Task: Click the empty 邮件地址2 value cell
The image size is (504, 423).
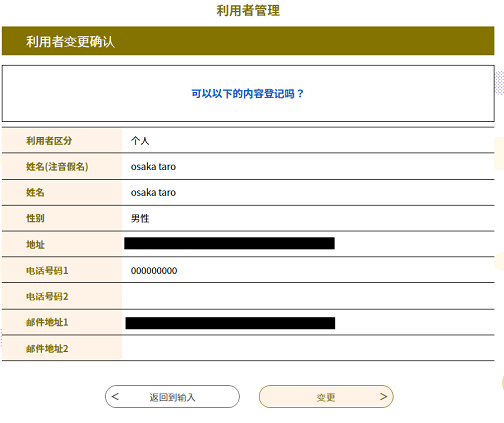Action: point(308,348)
